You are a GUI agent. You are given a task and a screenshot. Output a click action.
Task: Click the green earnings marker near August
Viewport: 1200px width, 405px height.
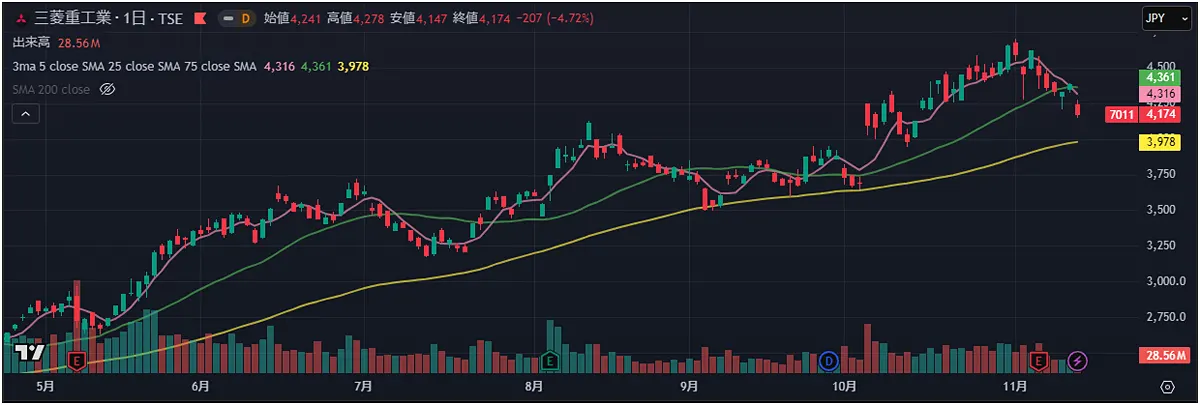click(x=549, y=359)
